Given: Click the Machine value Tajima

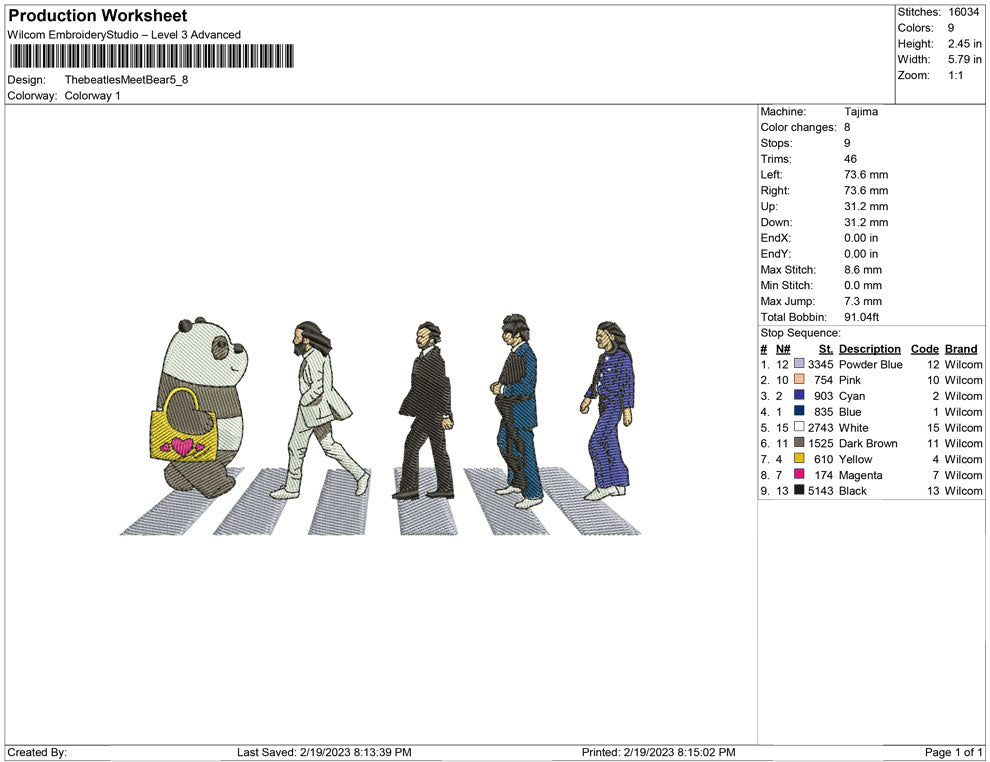Looking at the screenshot, I should pos(861,111).
